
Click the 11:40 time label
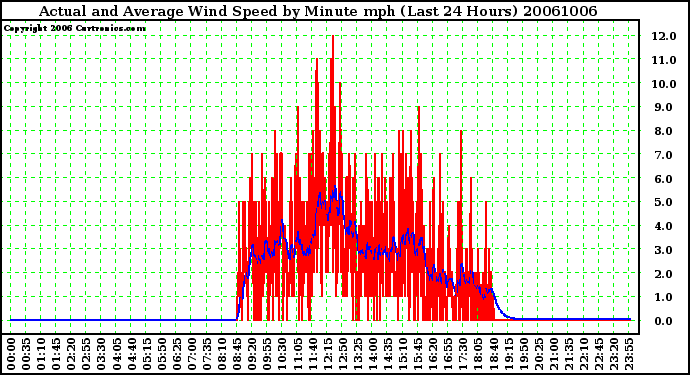click(x=312, y=354)
